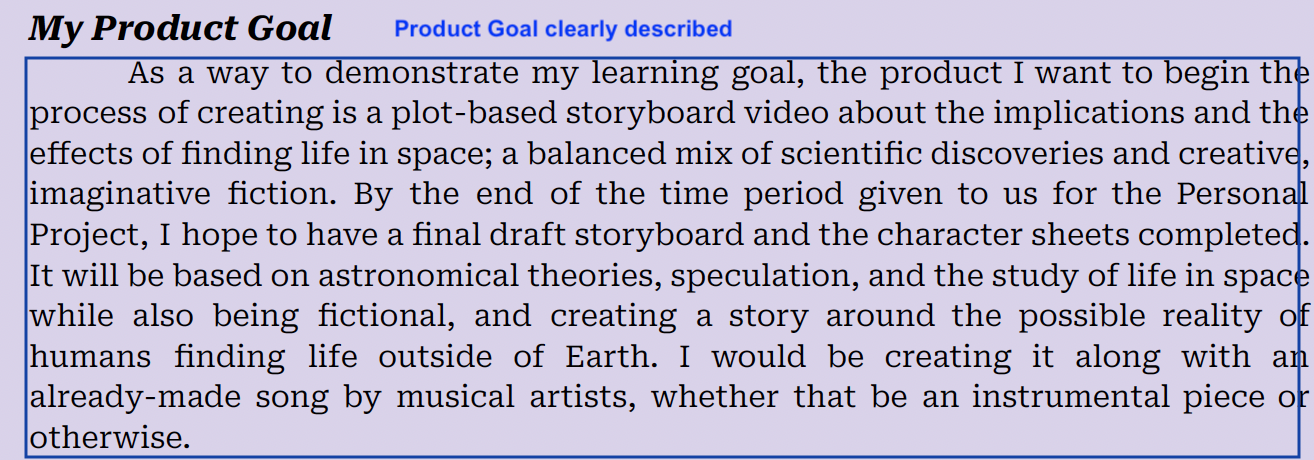This screenshot has height=460, width=1314.
Task: Select the blue "Product Goal clearly described" annotation
Action: click(x=563, y=29)
